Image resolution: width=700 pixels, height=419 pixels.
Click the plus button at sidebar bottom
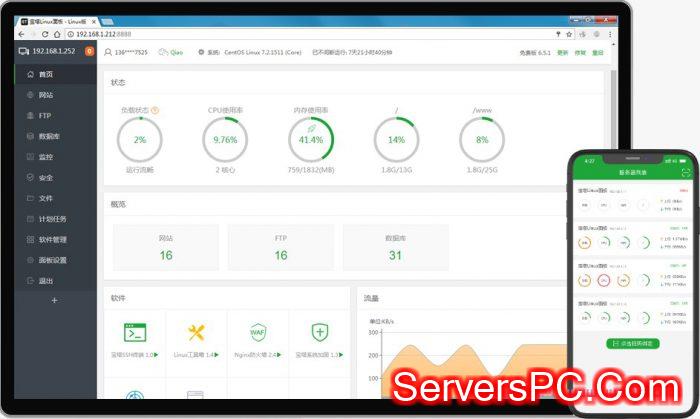54,300
